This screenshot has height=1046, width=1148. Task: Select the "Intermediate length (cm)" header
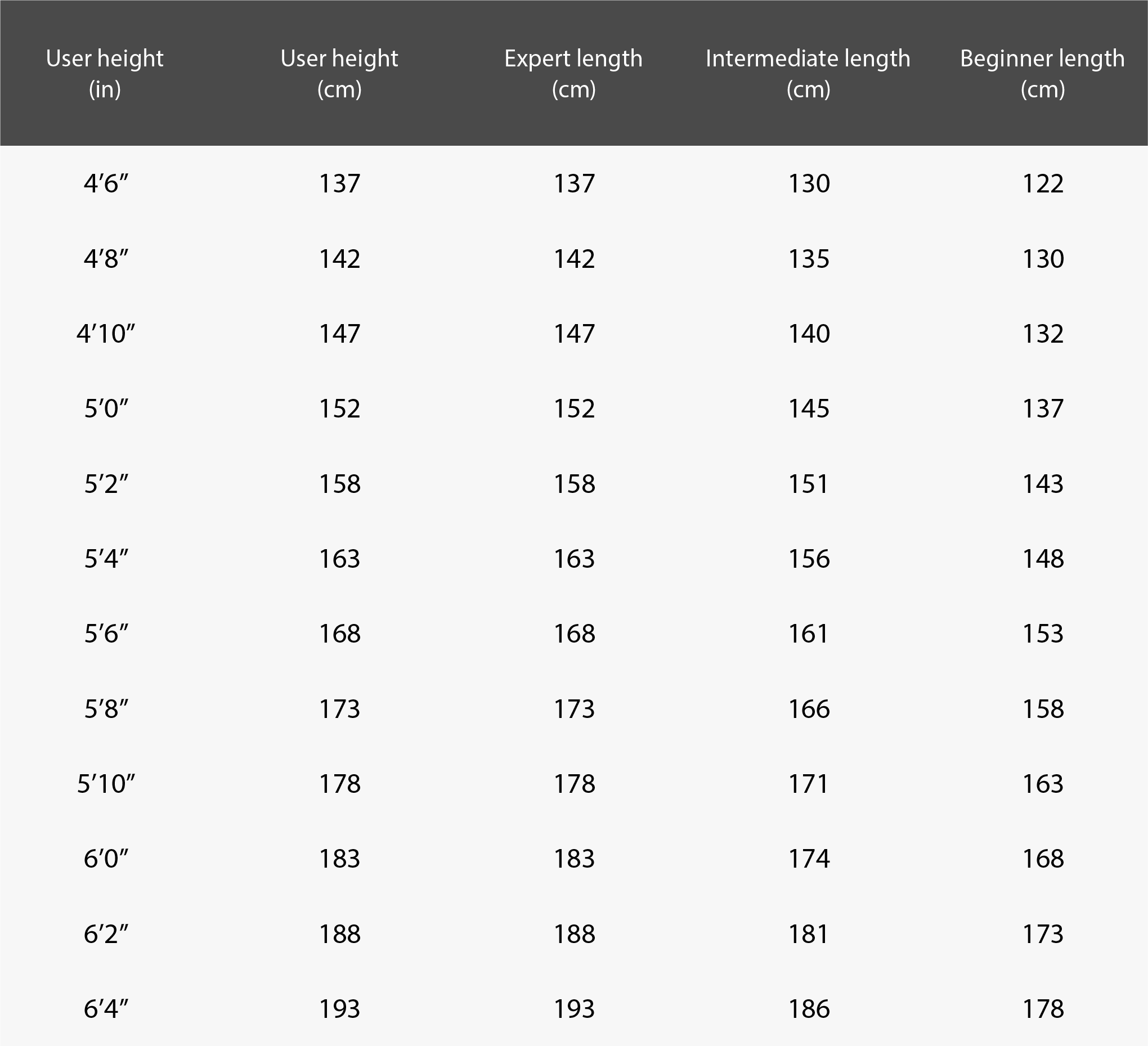[x=808, y=74]
